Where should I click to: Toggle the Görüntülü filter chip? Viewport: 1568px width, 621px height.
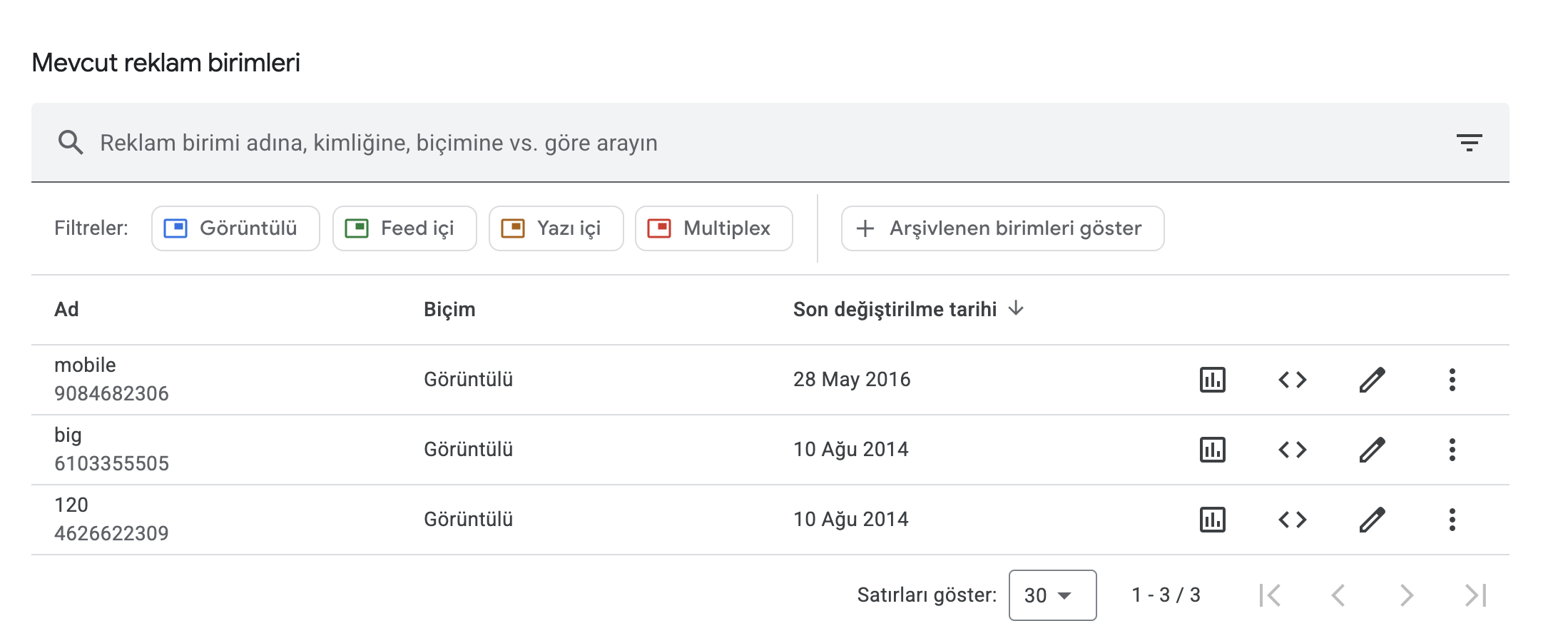(x=235, y=228)
